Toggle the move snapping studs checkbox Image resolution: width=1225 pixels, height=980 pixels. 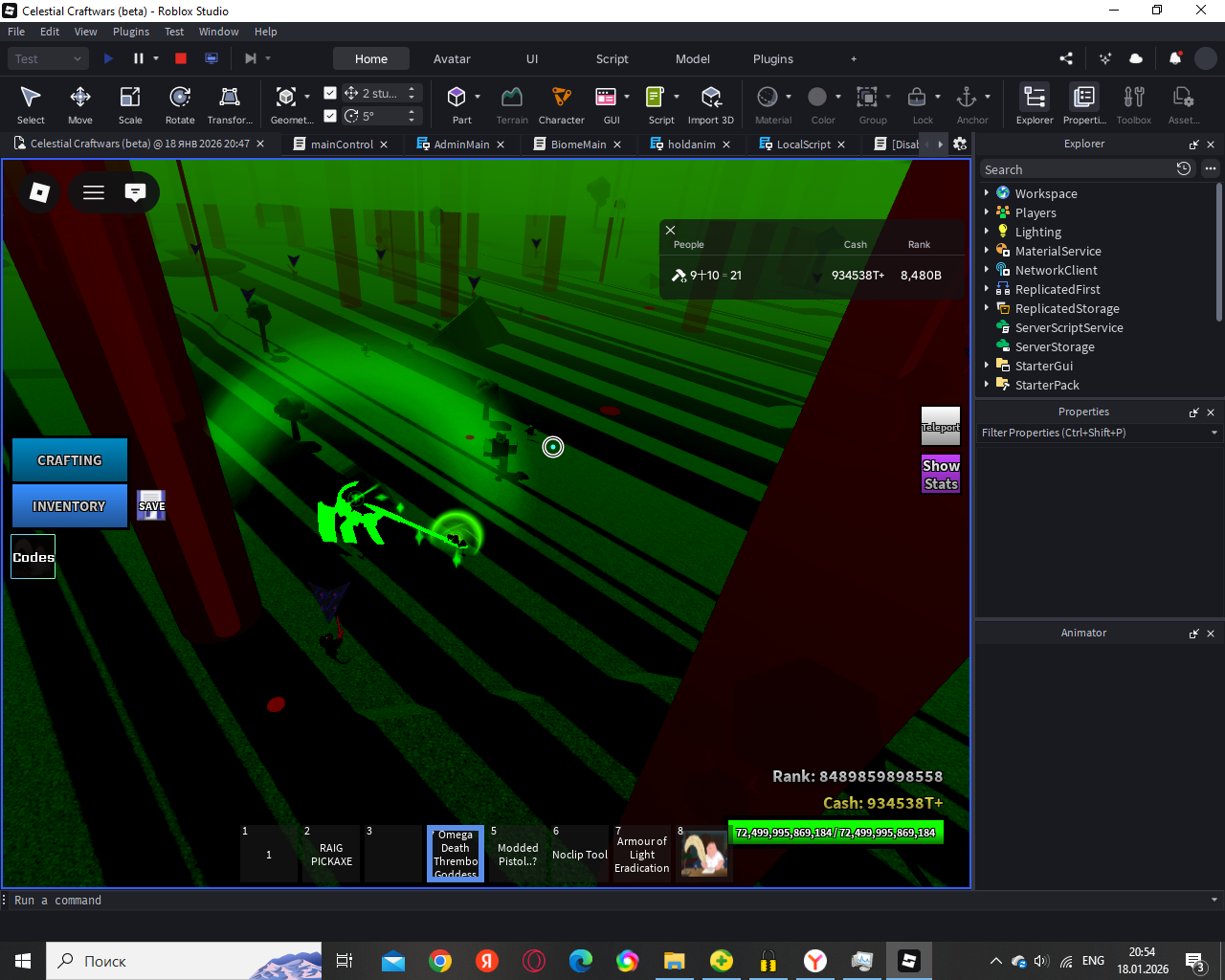(330, 93)
